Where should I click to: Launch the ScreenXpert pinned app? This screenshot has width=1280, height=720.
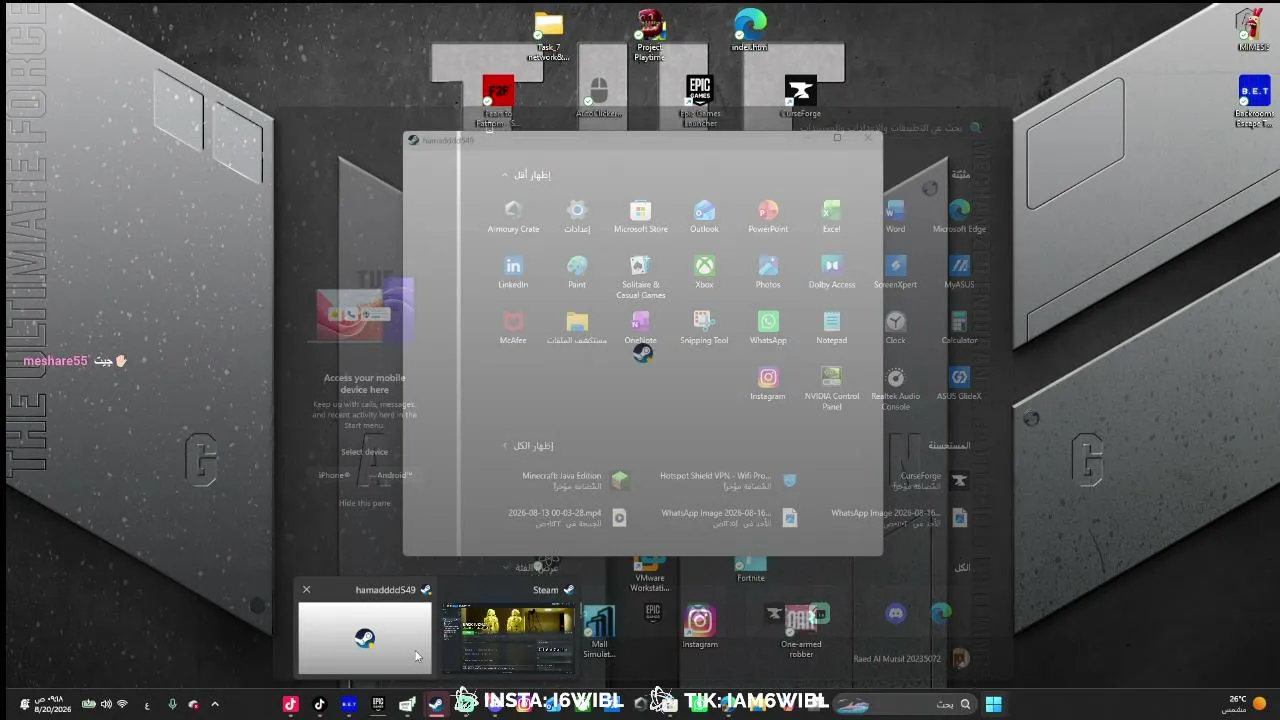click(895, 272)
